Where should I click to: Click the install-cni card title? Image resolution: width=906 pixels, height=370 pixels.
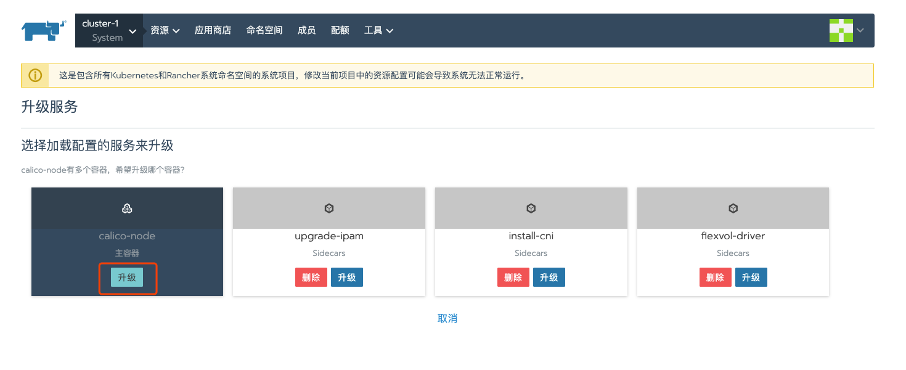tap(531, 236)
